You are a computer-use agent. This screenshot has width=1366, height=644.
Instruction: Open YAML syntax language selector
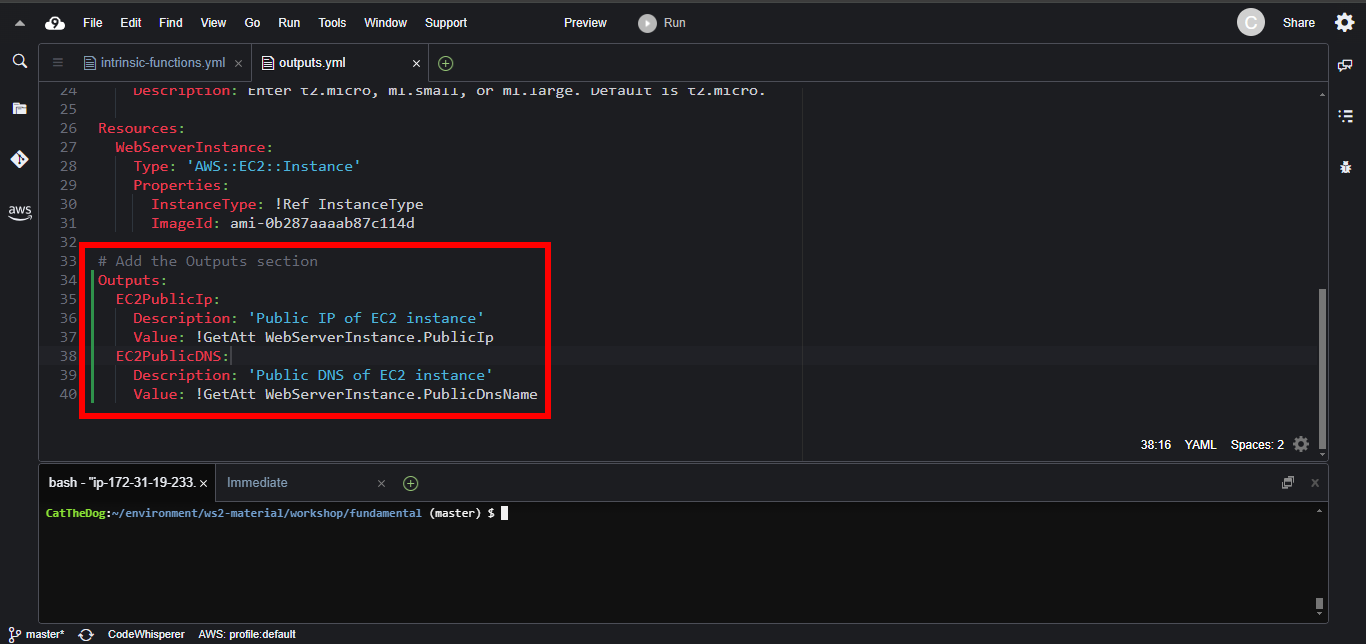point(1200,445)
